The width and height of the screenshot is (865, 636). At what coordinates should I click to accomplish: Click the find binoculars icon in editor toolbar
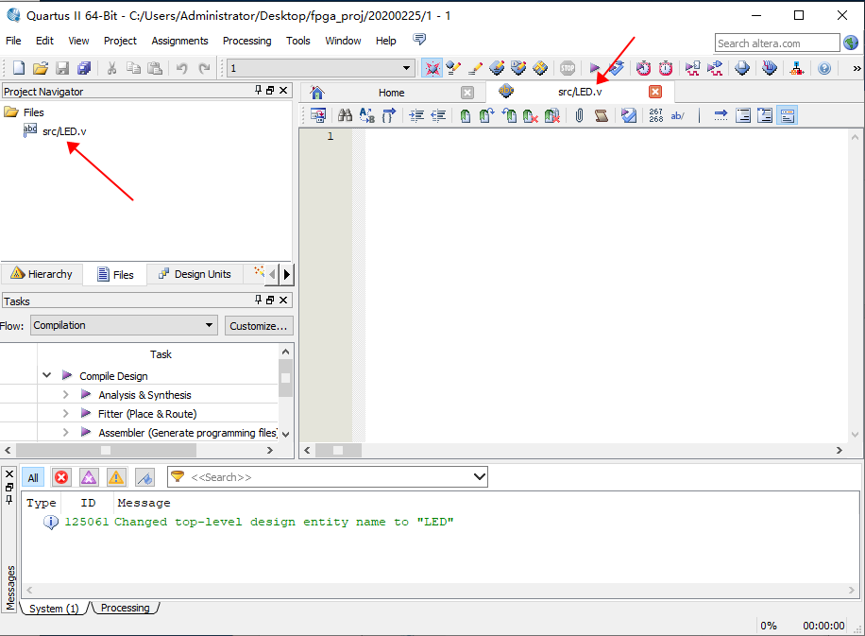click(345, 116)
